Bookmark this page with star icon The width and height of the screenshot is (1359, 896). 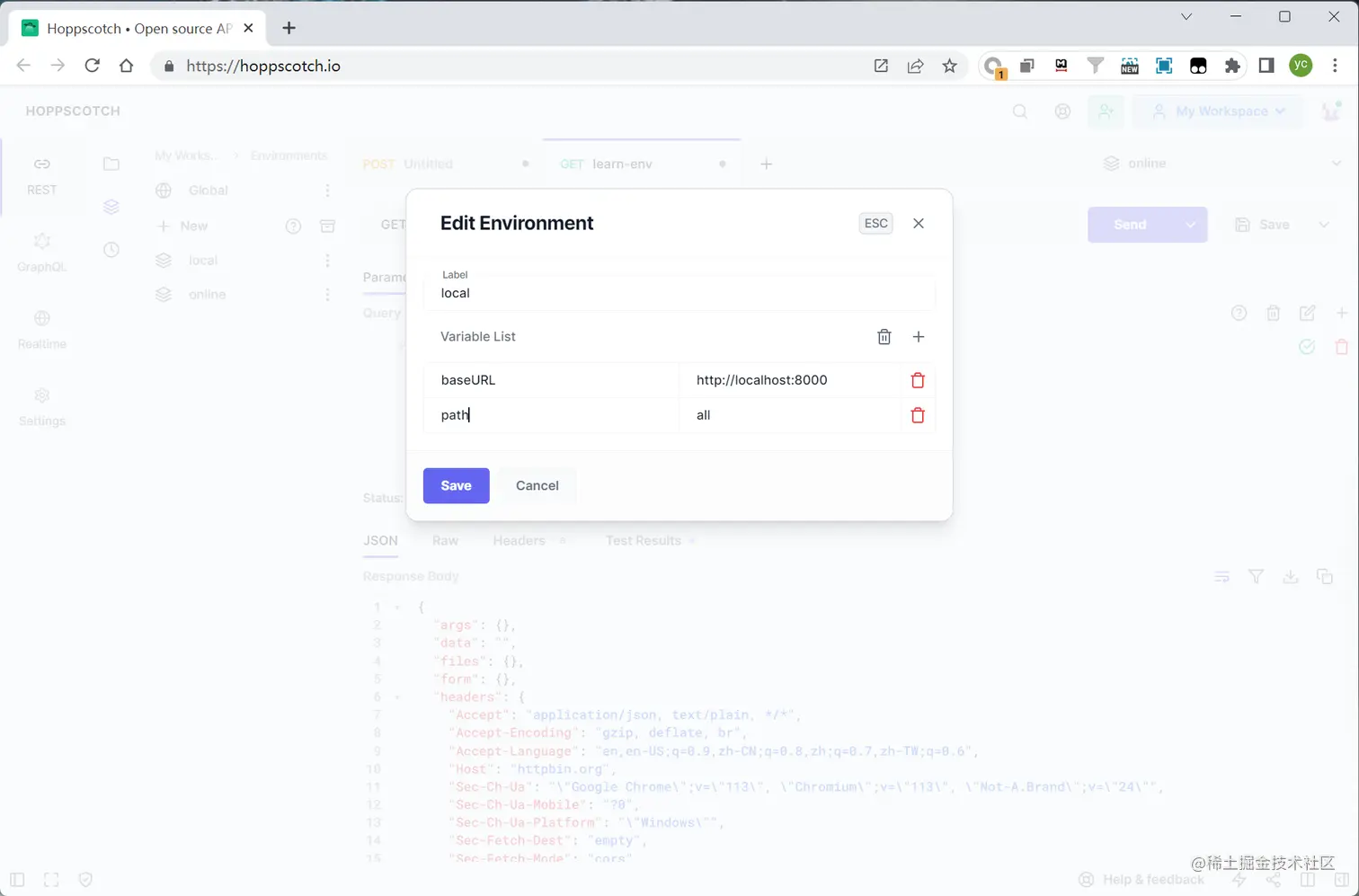949,66
